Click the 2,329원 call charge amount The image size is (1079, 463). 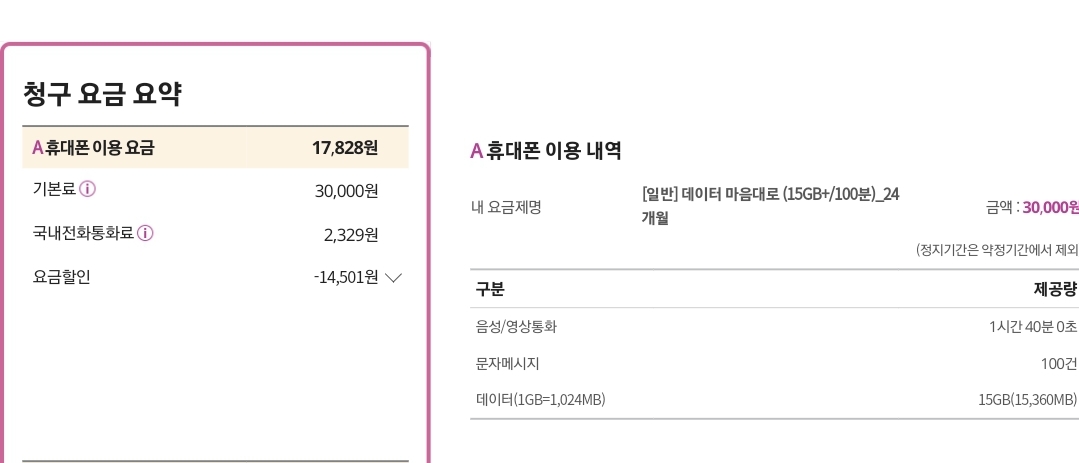[x=351, y=235]
